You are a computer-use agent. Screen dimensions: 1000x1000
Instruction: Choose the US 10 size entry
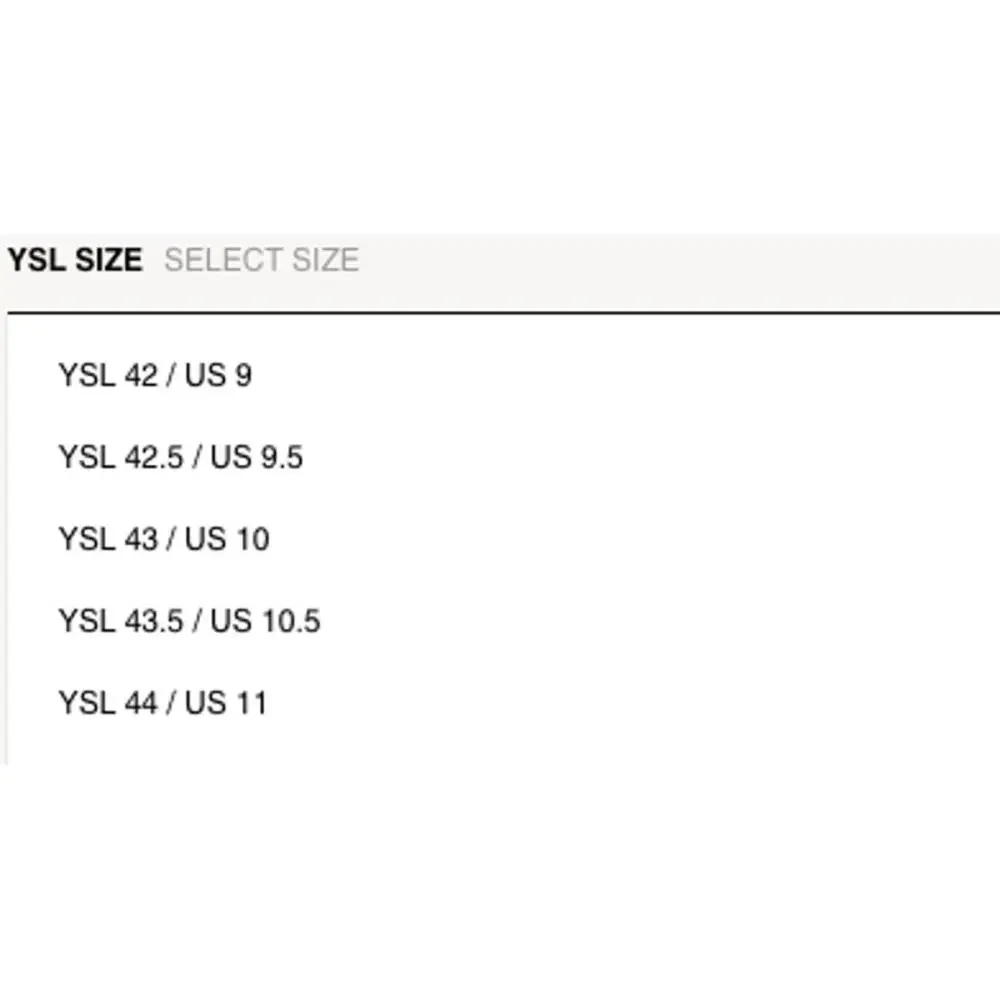pyautogui.click(x=164, y=540)
